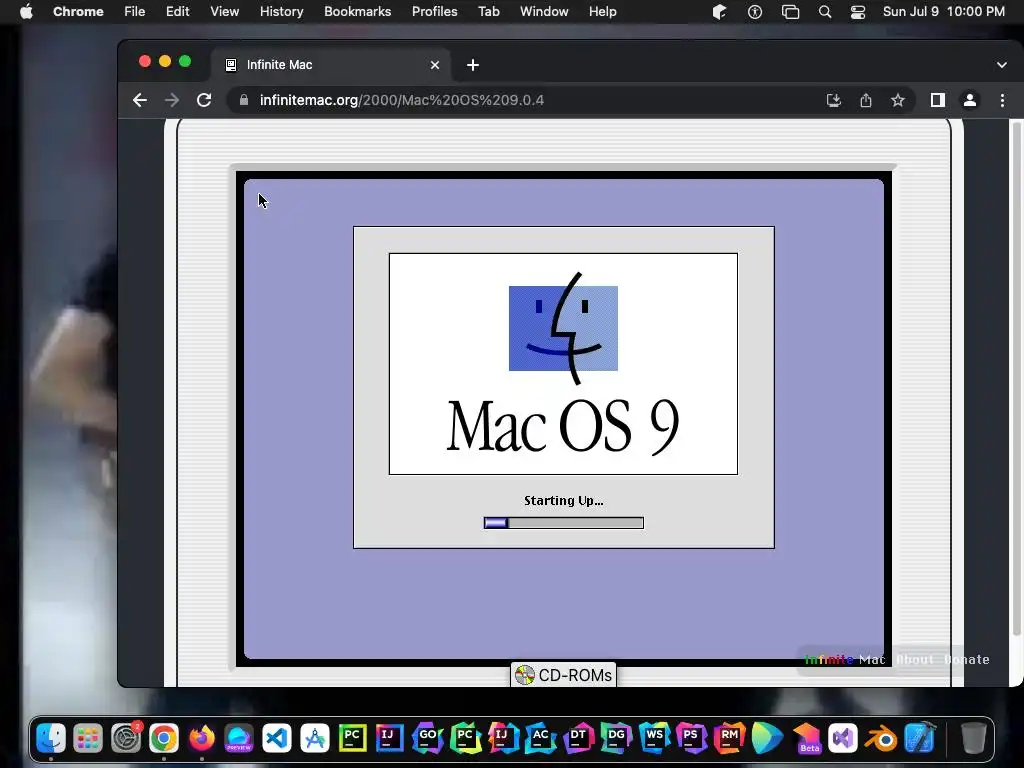1024x768 pixels.
Task: Click the share icon in address bar
Action: (x=866, y=100)
